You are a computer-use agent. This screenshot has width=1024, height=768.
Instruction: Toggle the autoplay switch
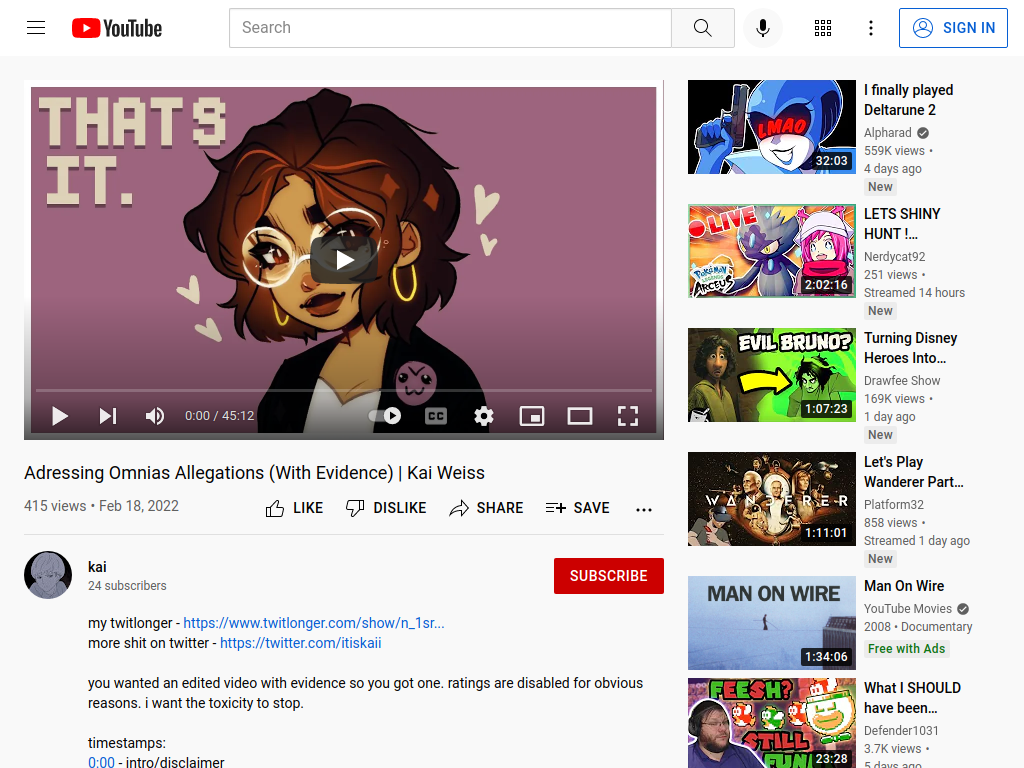[385, 416]
